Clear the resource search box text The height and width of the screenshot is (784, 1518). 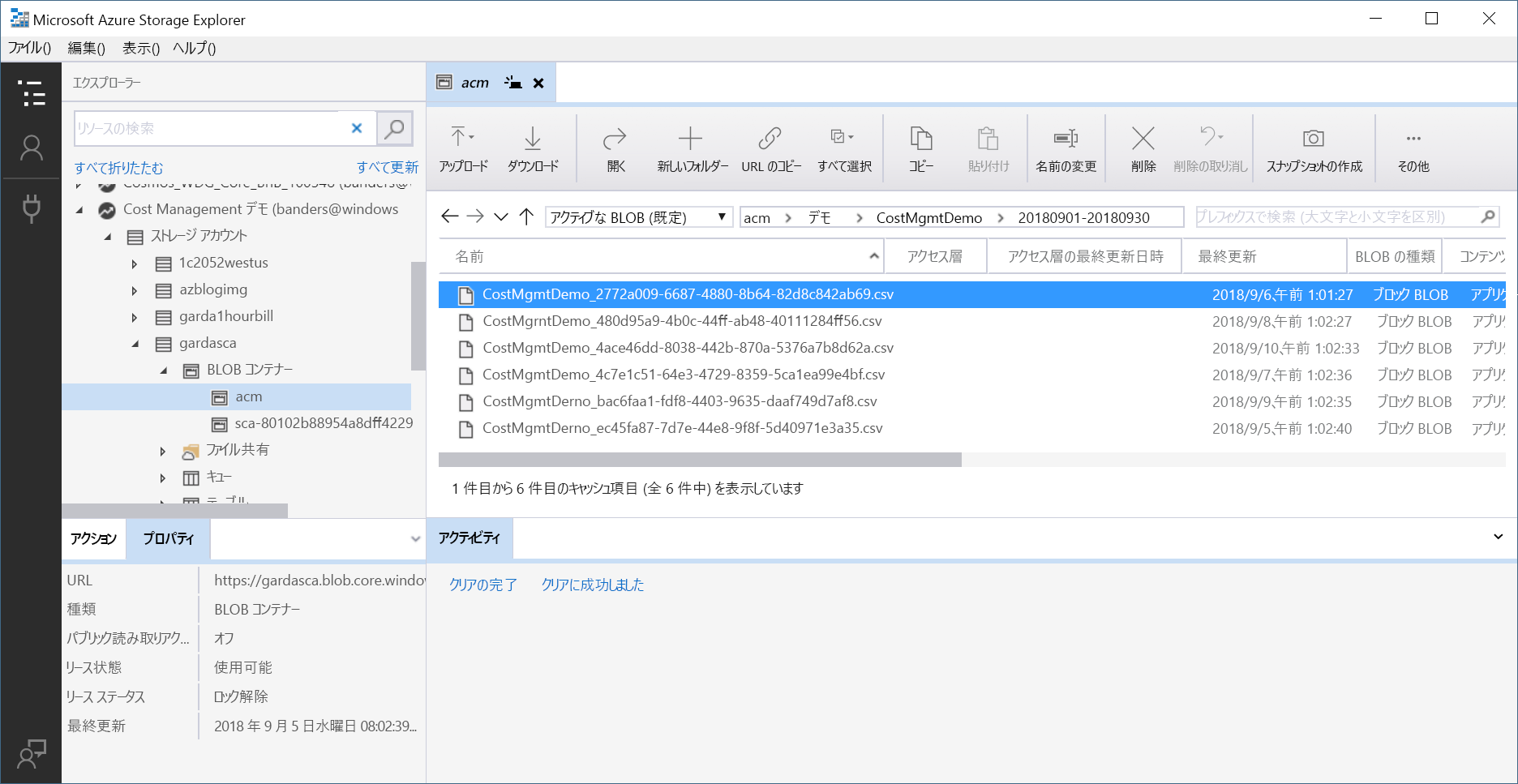356,128
